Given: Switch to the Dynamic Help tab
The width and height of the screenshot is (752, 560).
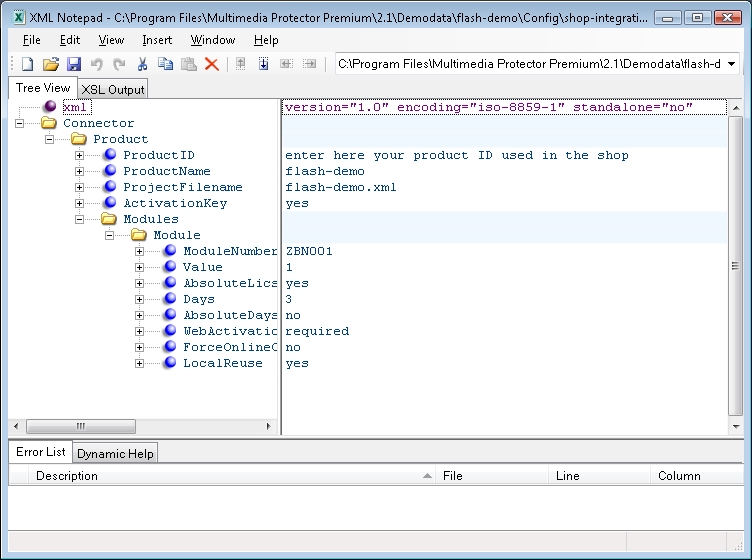Looking at the screenshot, I should coord(116,453).
